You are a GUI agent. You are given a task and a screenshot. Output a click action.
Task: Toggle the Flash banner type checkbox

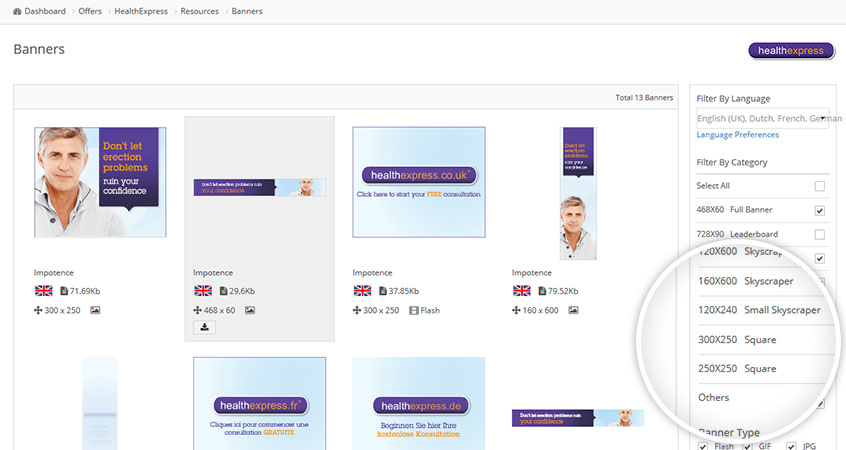coord(702,446)
